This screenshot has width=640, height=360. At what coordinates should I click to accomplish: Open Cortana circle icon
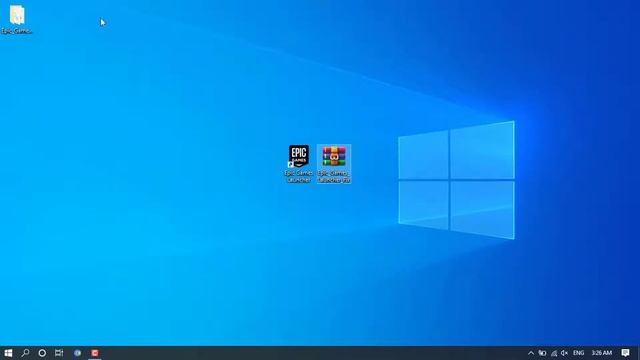(x=42, y=353)
